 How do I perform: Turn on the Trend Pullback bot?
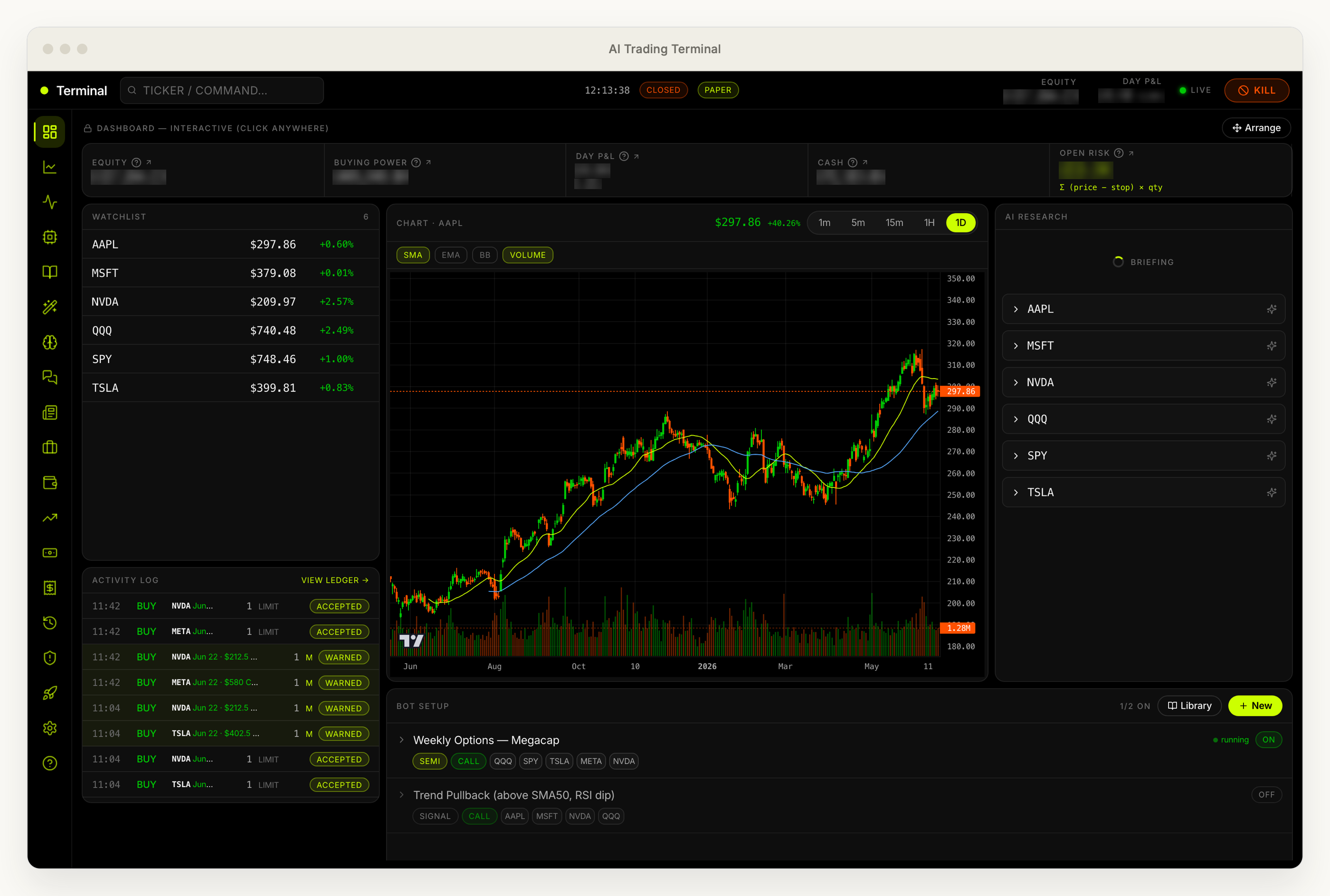pos(1266,794)
